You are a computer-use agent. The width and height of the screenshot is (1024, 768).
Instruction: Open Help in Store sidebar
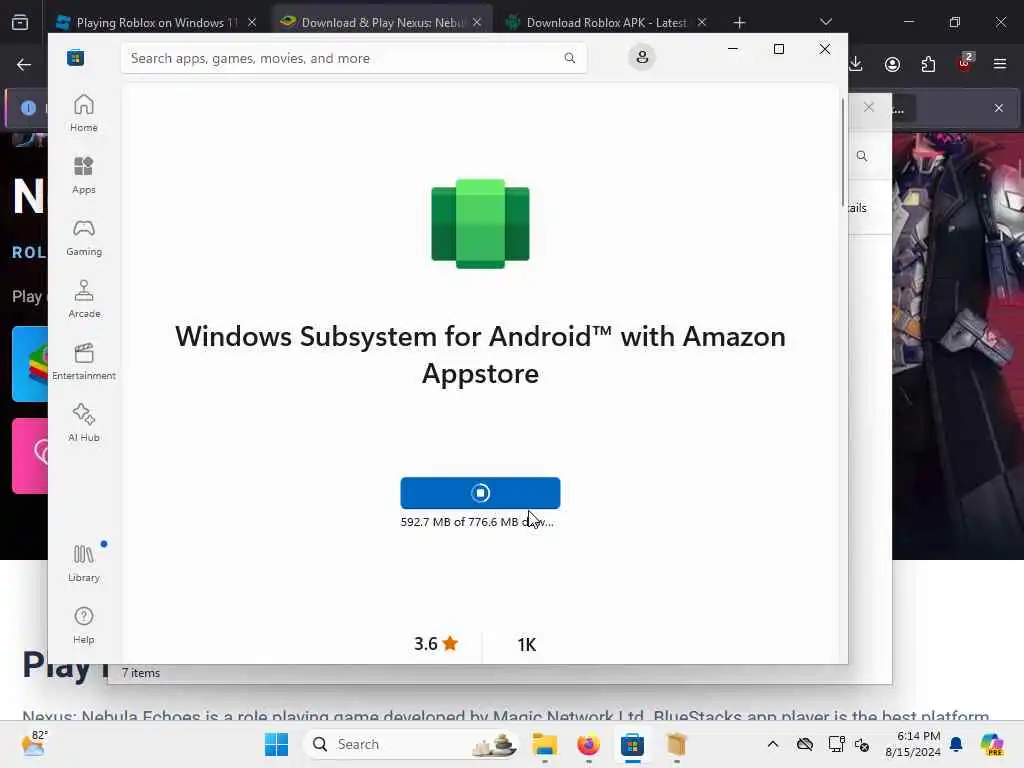(84, 625)
